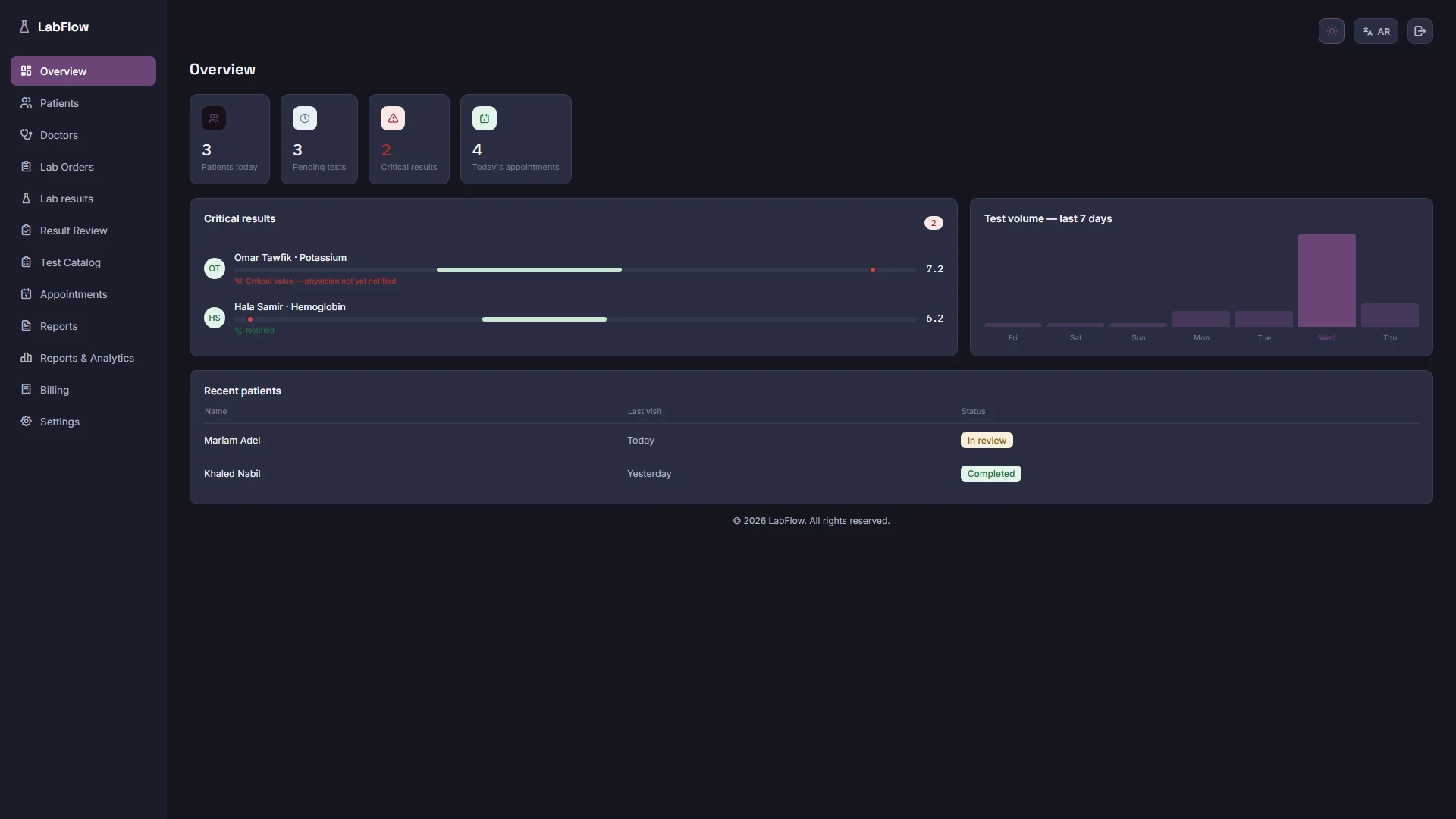Click the Test volume — last 7 days heading

(1048, 218)
